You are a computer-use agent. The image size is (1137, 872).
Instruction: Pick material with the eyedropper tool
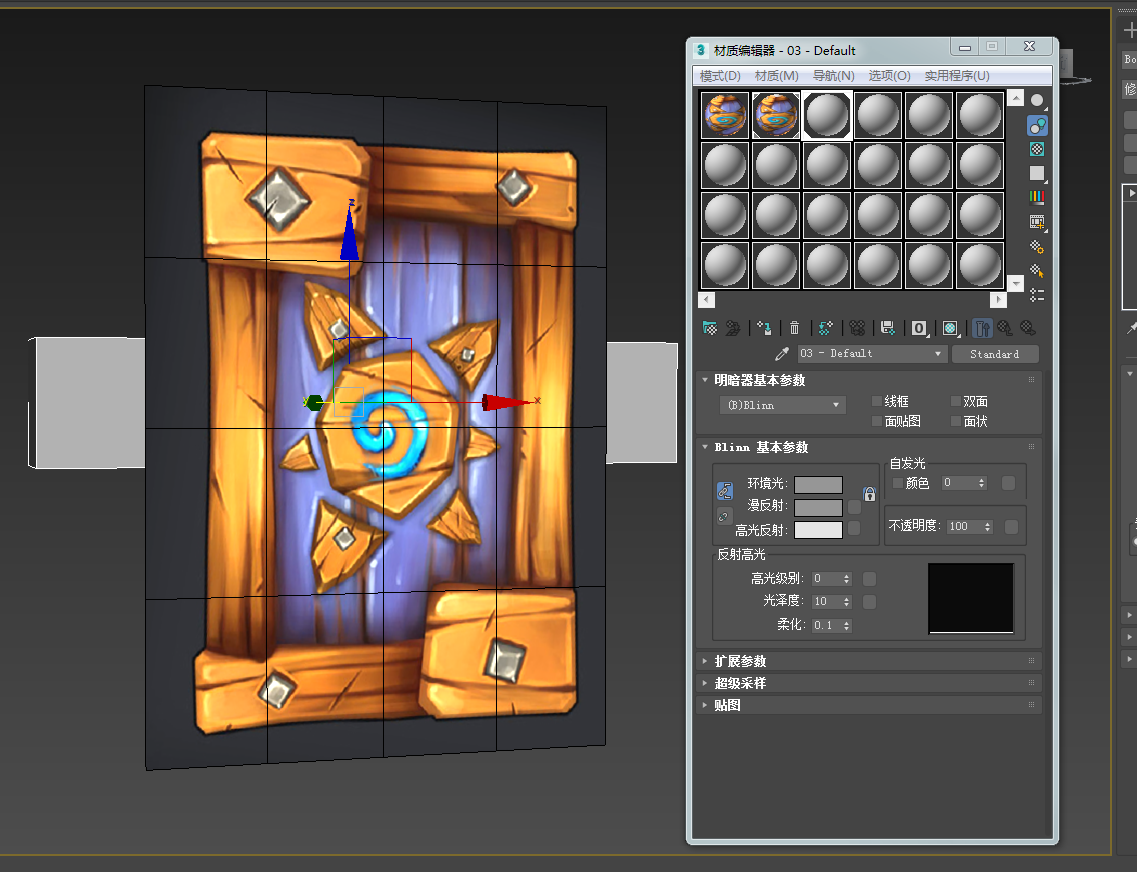click(782, 354)
